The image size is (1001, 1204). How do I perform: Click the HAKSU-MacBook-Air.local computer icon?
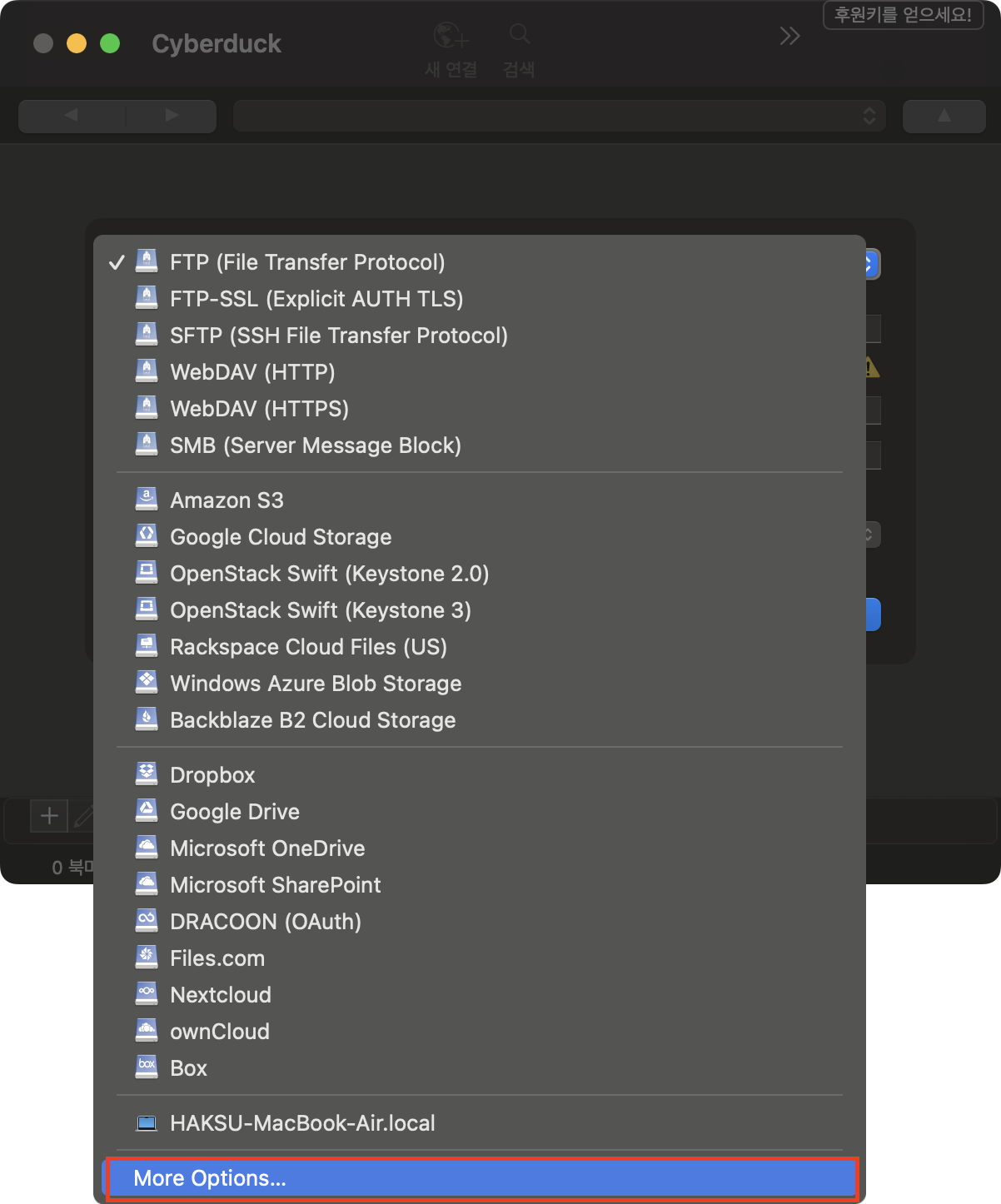point(147,1123)
